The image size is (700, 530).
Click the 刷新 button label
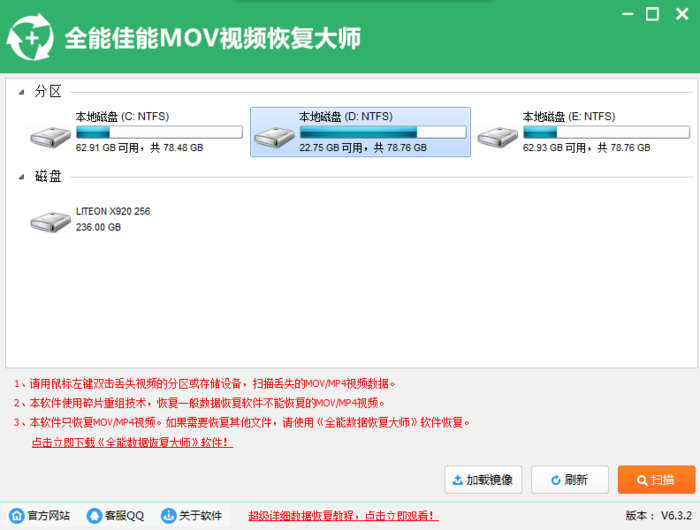pos(576,480)
